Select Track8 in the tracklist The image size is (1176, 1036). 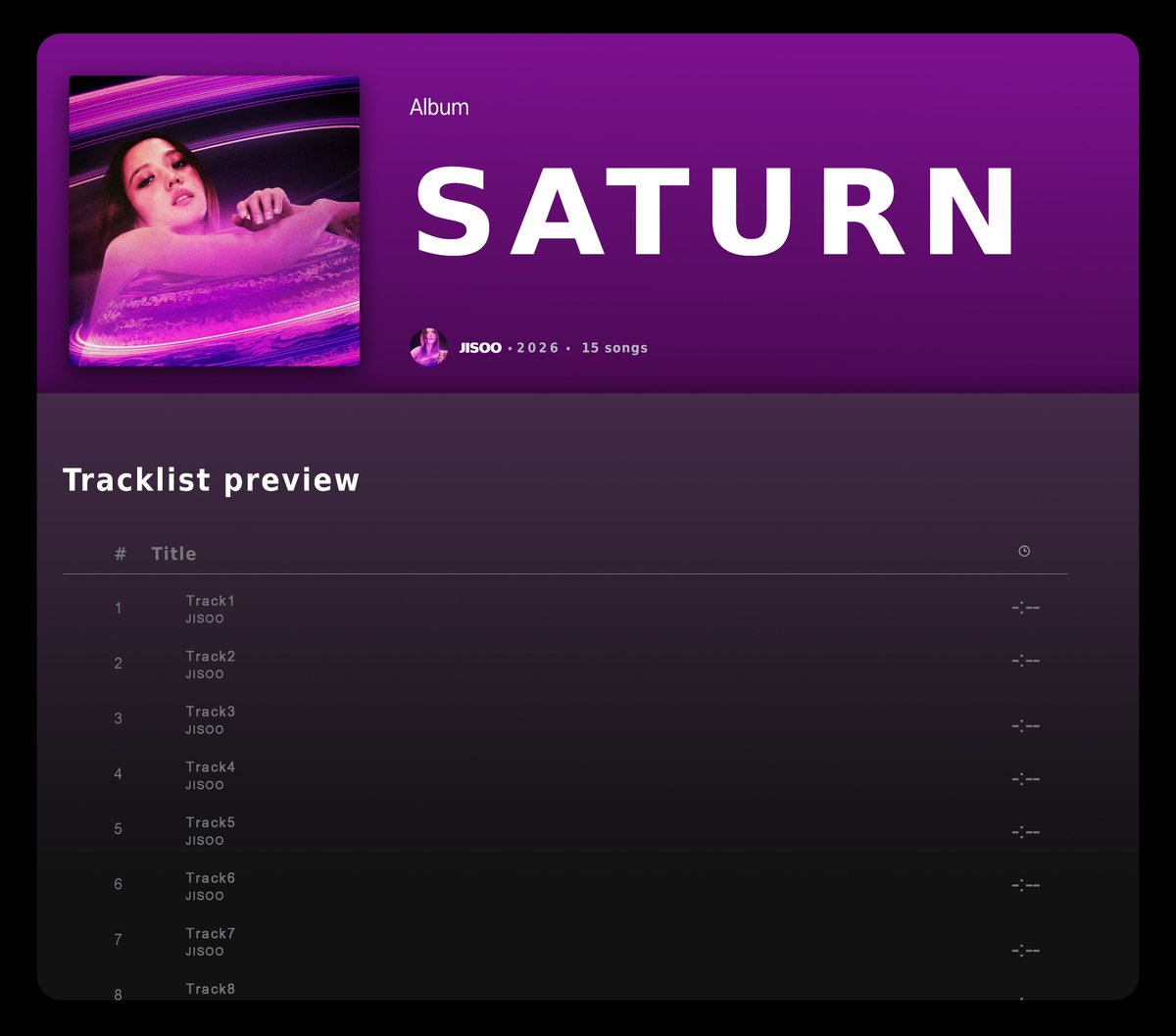pyautogui.click(x=211, y=989)
